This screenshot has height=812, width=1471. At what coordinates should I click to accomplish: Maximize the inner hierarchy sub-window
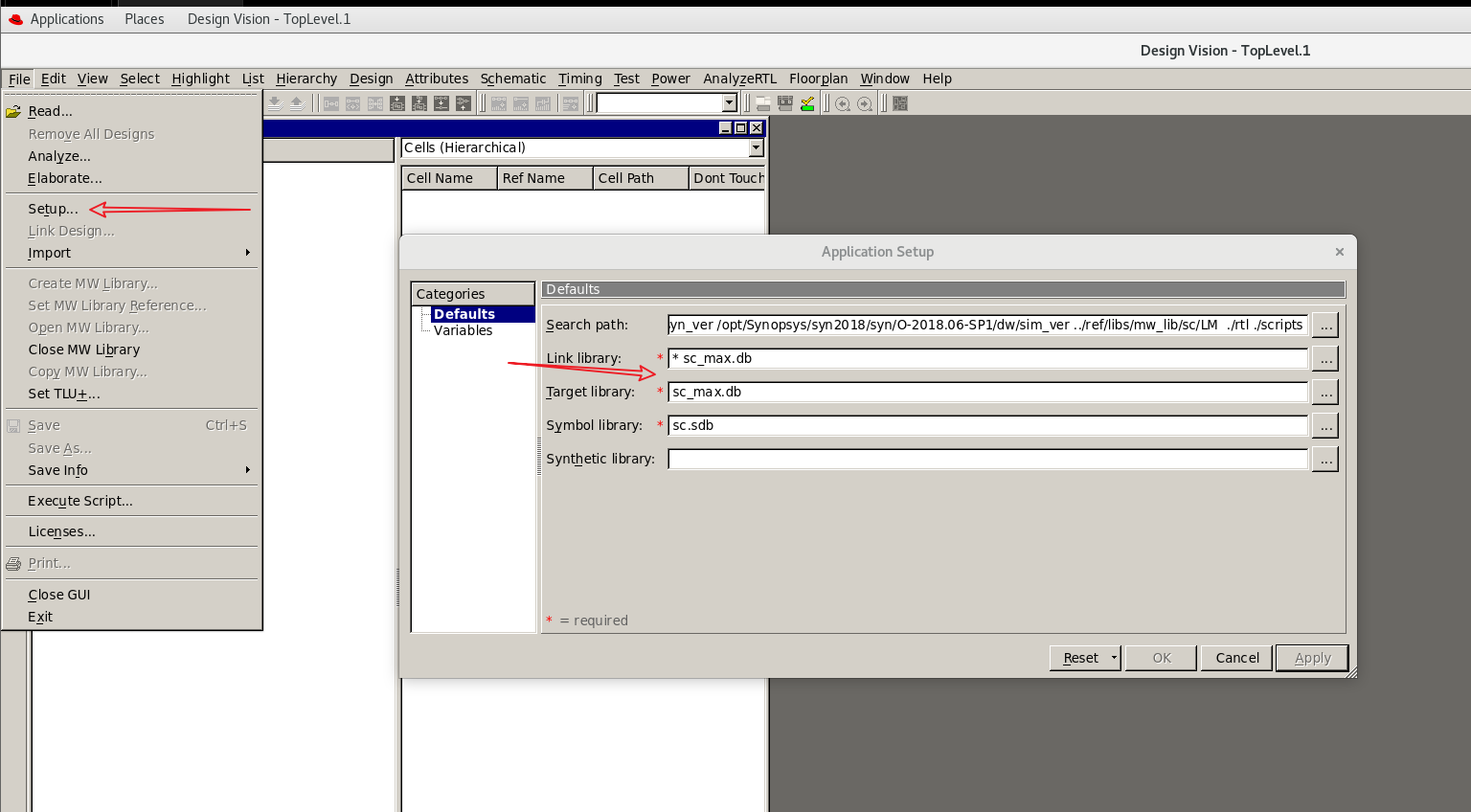click(x=740, y=127)
